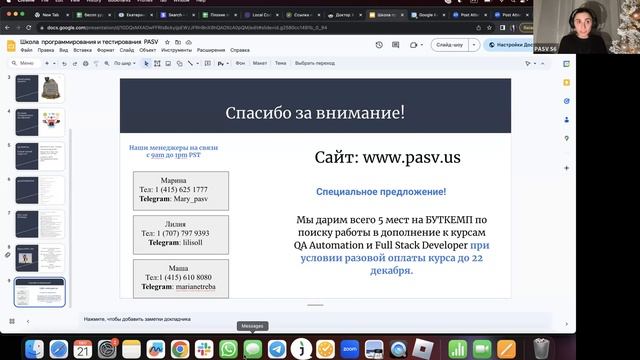Viewport: 640px width, 360px height.
Task: Expand the camera Meet dropdown arrow
Action: tap(422, 45)
